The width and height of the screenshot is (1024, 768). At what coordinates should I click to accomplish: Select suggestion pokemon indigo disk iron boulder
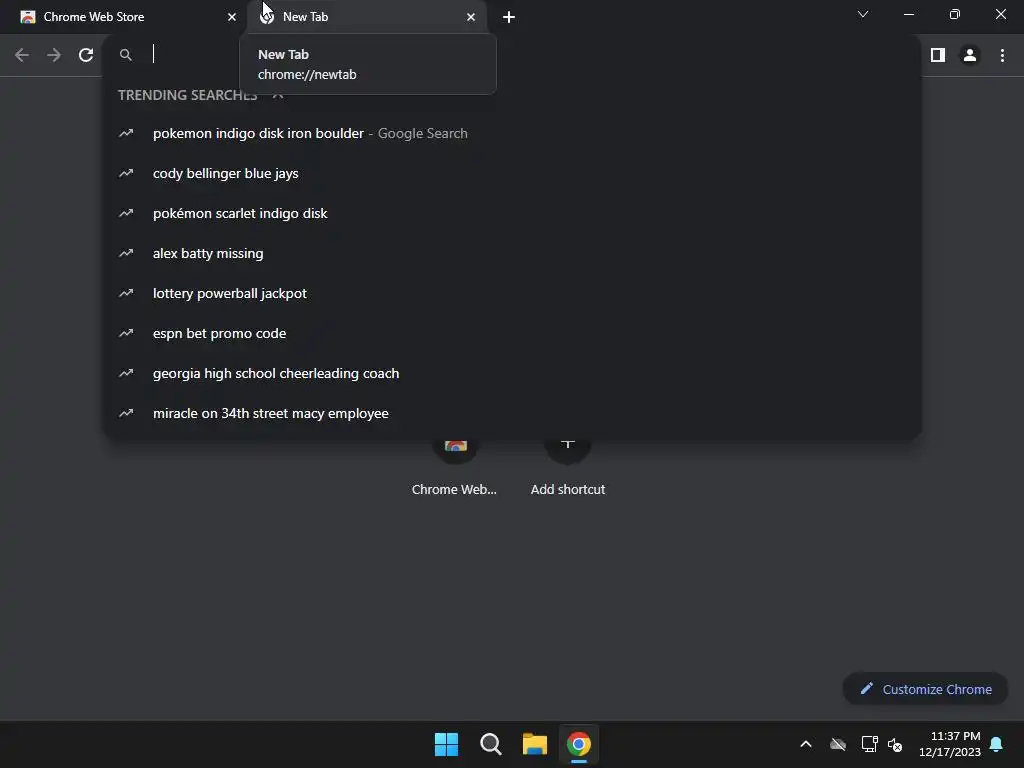tap(512, 133)
